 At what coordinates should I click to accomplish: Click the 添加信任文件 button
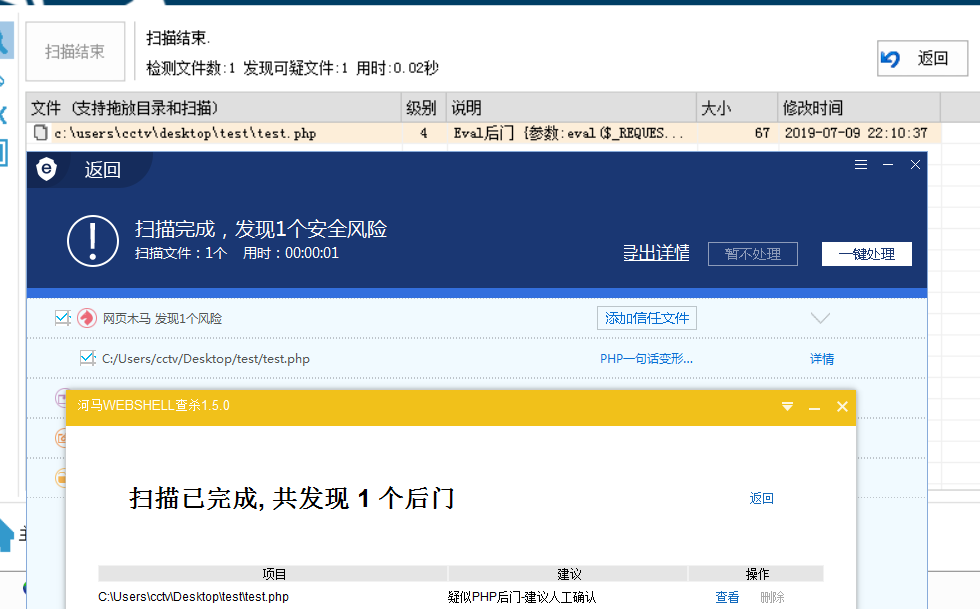pyautogui.click(x=647, y=318)
